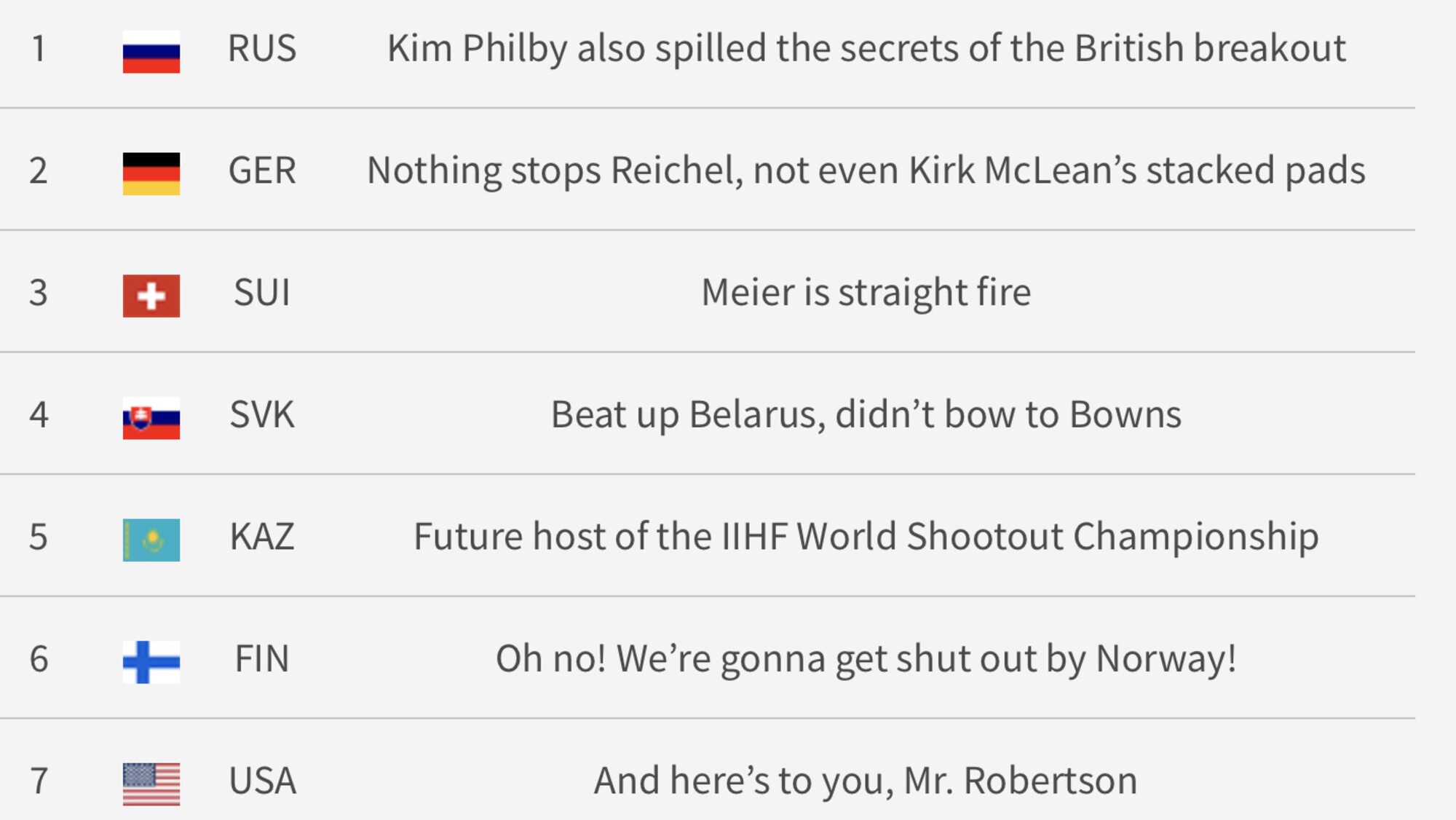Click the Kazakhstan flag icon
1456x820 pixels.
(x=151, y=540)
